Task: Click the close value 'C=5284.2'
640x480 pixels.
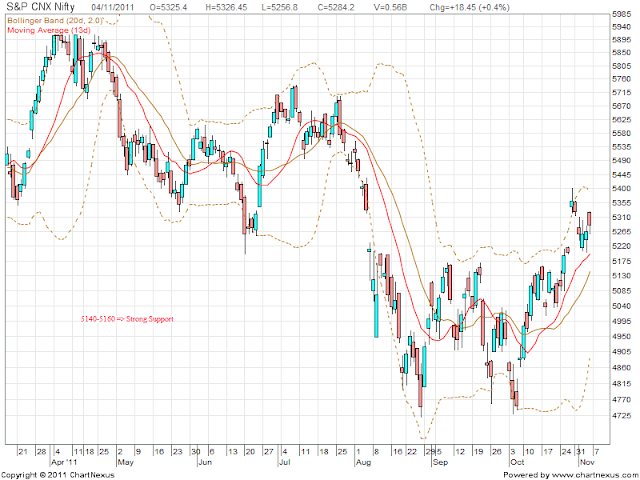Action: tap(336, 7)
